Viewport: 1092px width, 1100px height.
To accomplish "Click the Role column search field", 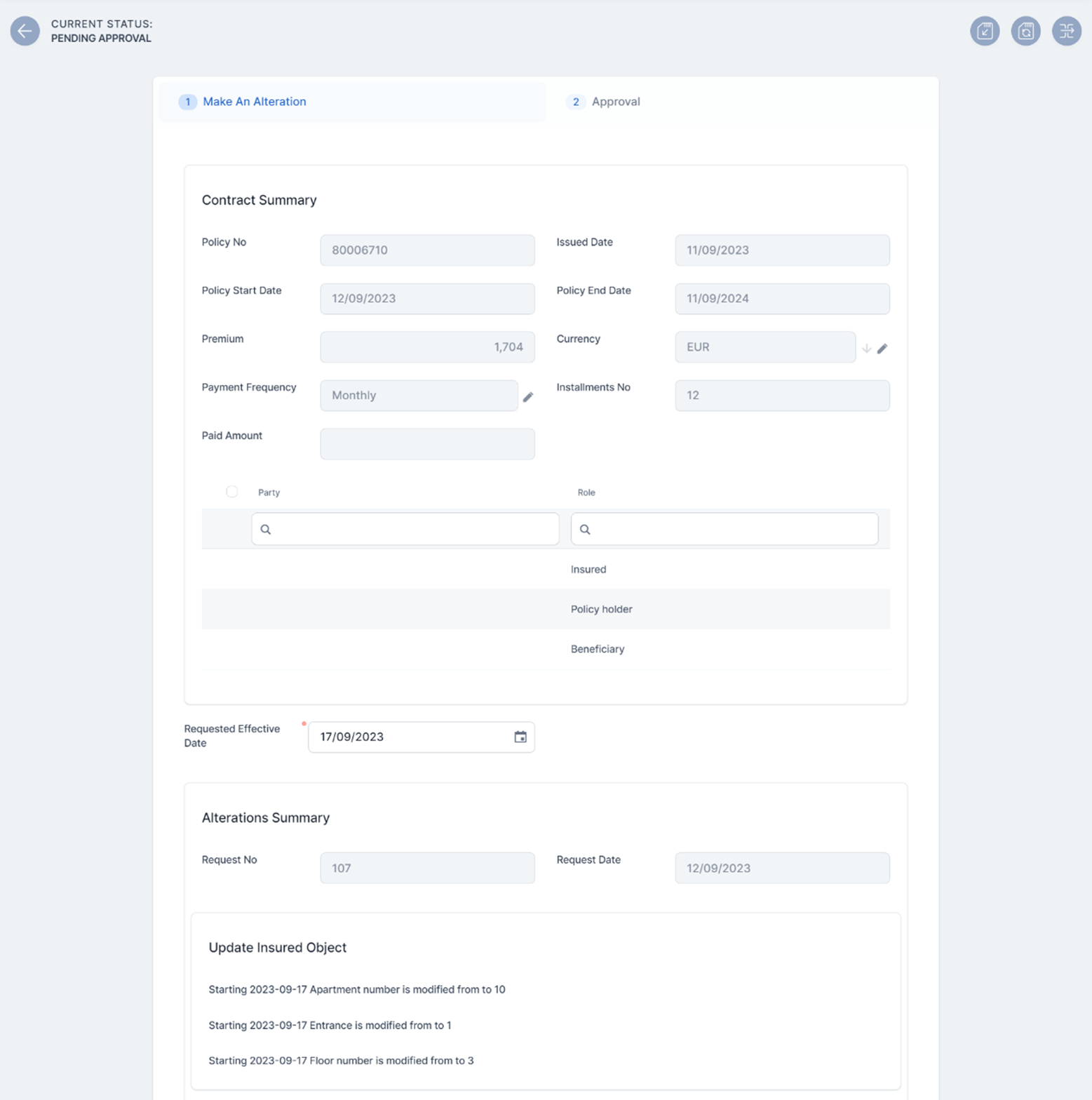I will click(724, 529).
